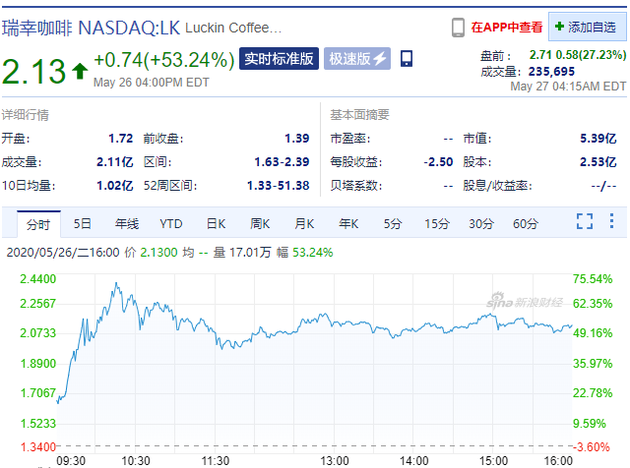The width and height of the screenshot is (630, 468).
Task: Click the 成交量 value 2.11亿
Action: (x=115, y=162)
